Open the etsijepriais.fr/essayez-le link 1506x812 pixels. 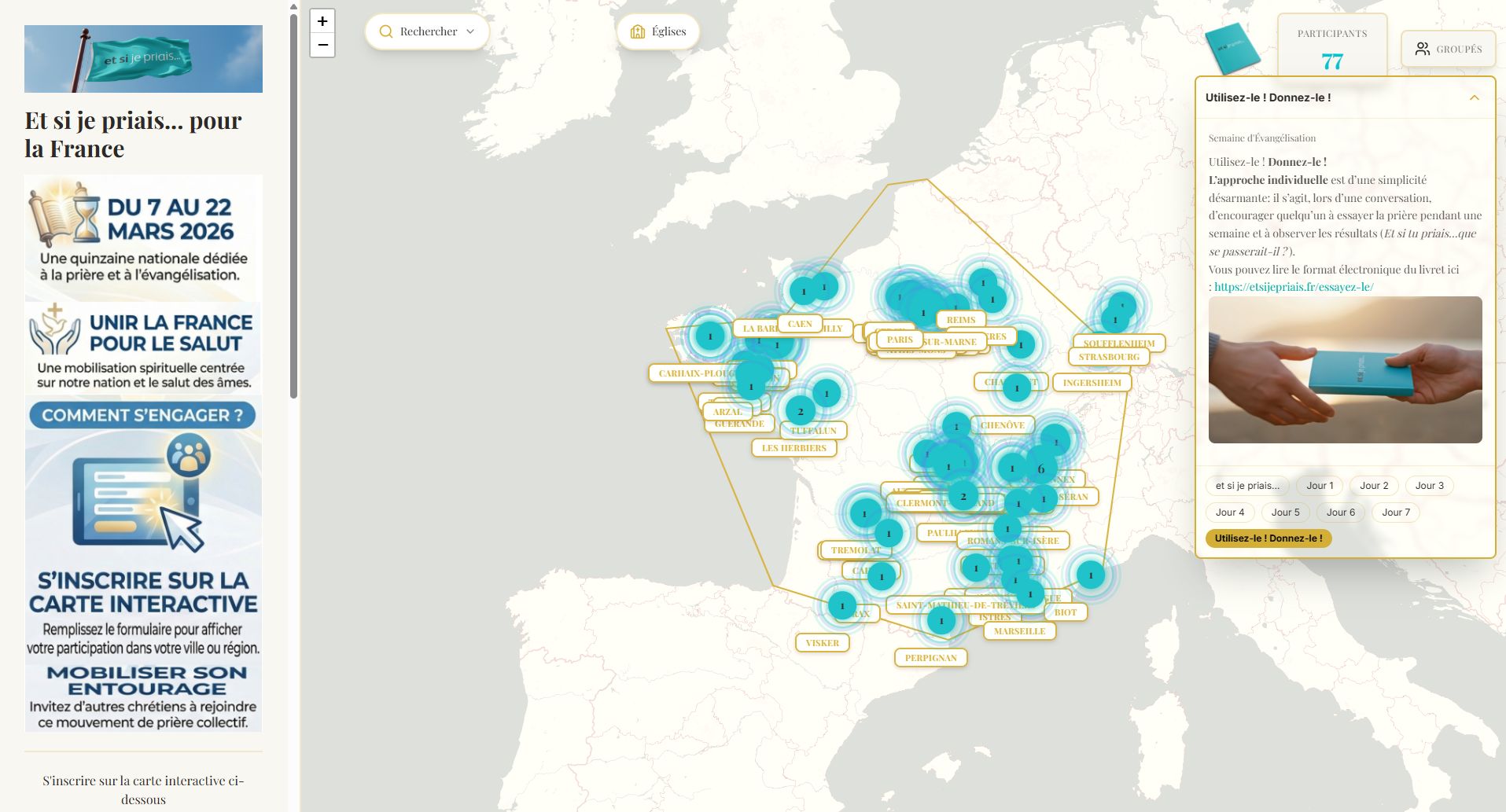coord(1294,287)
